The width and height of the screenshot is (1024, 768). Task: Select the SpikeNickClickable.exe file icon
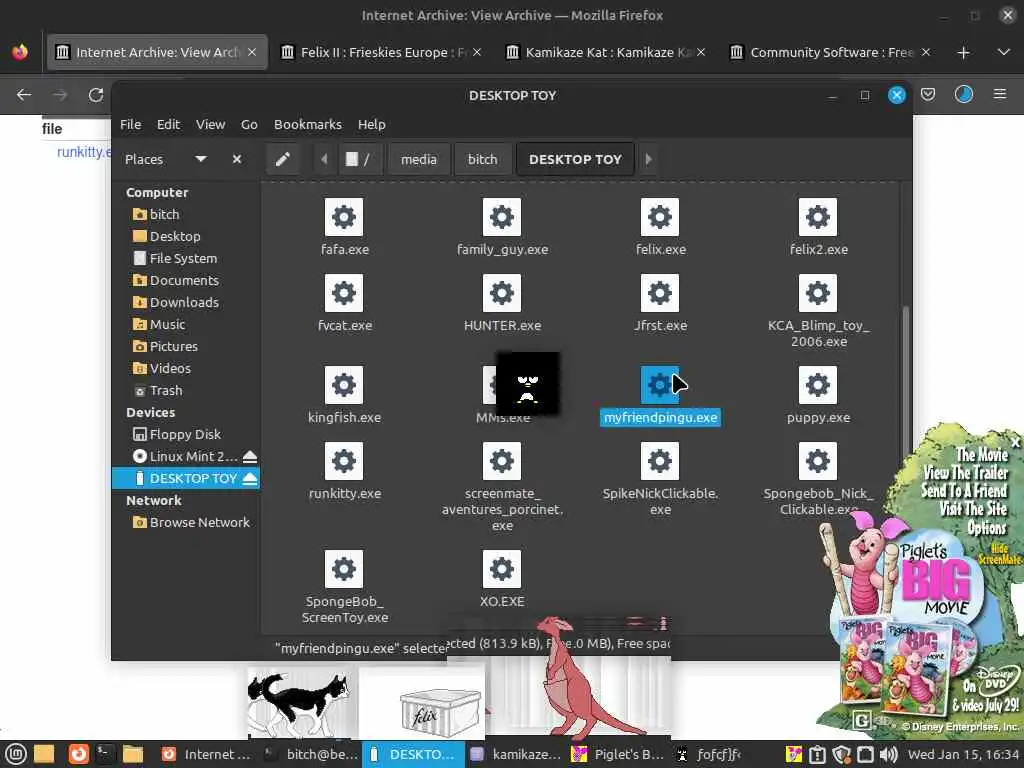click(660, 461)
